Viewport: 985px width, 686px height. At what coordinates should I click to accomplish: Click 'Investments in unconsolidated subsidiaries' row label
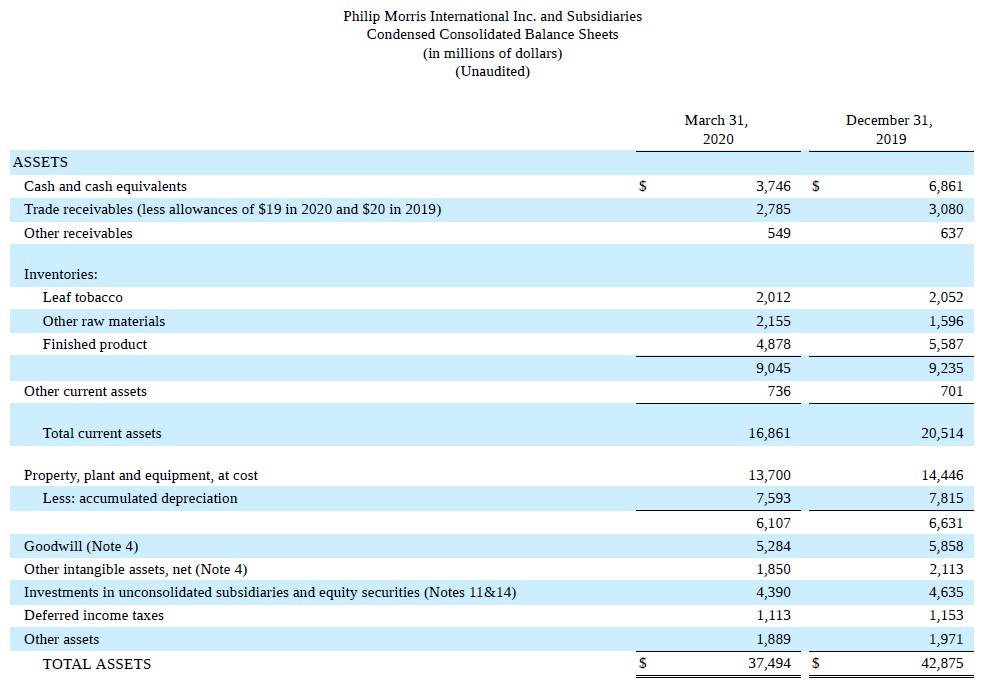pyautogui.click(x=270, y=593)
